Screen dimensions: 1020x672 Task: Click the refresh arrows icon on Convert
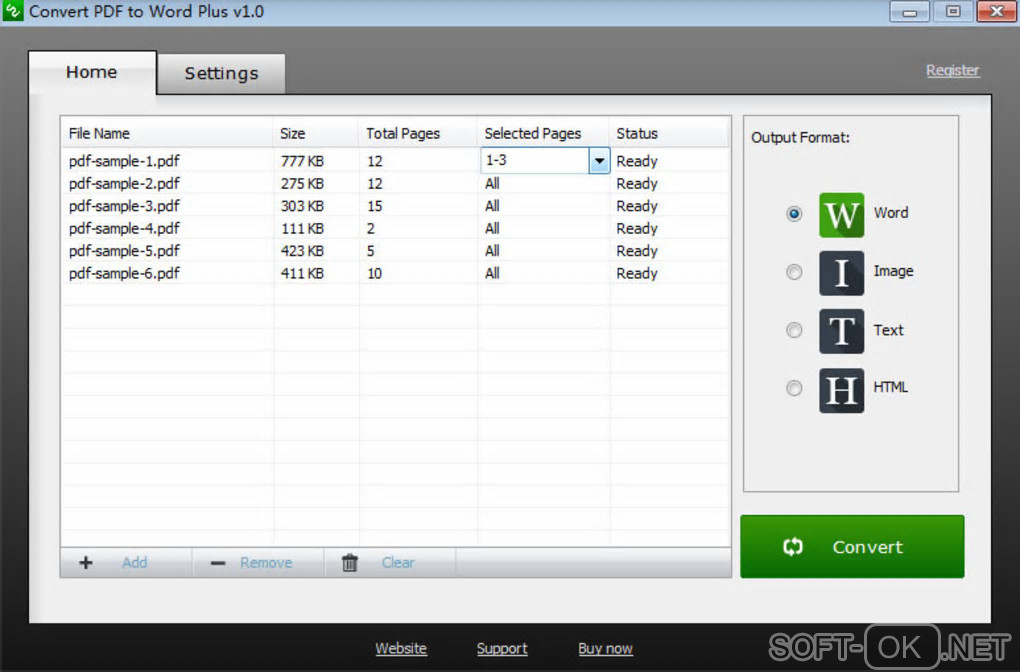pos(793,547)
